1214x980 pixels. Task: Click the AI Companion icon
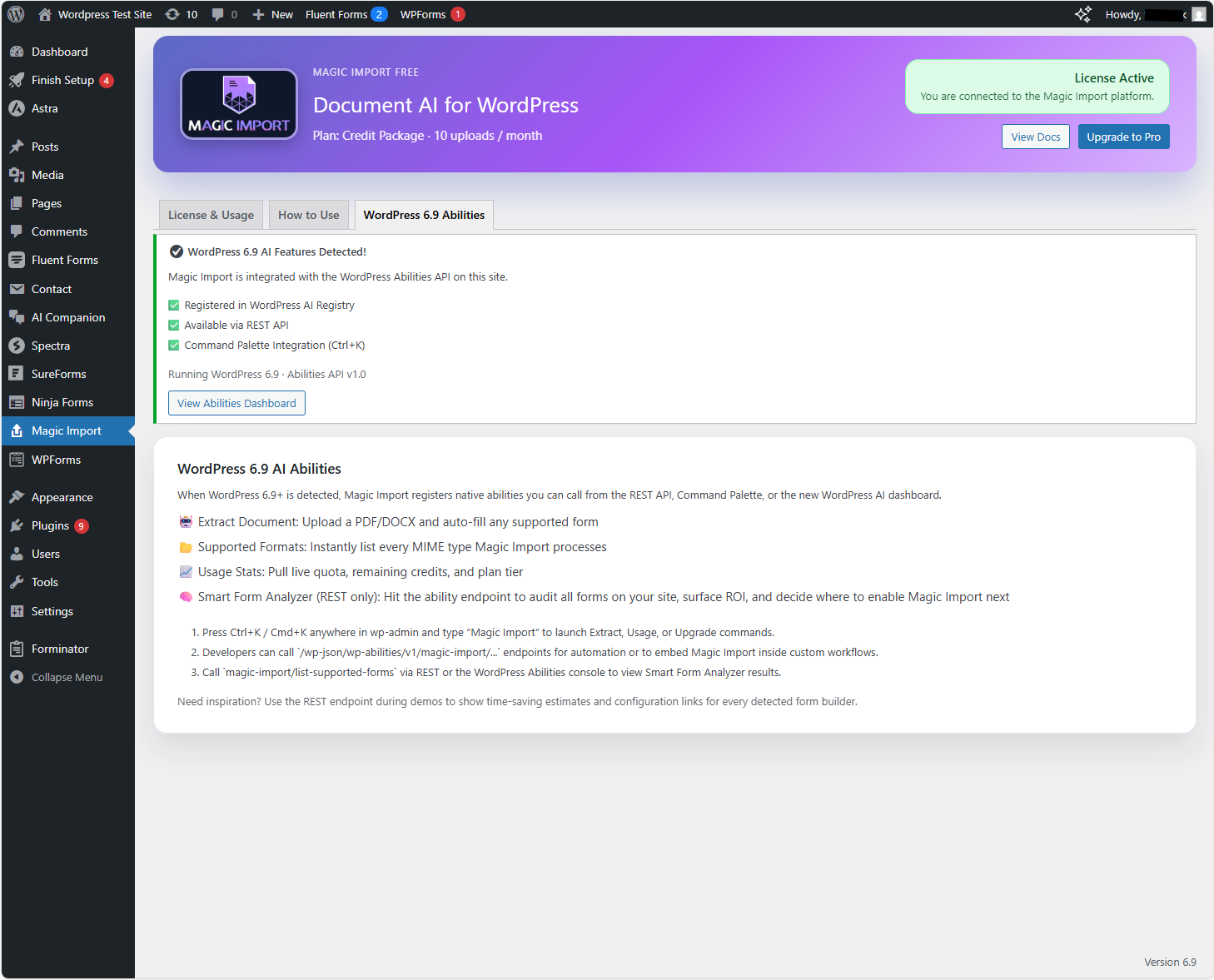(17, 317)
